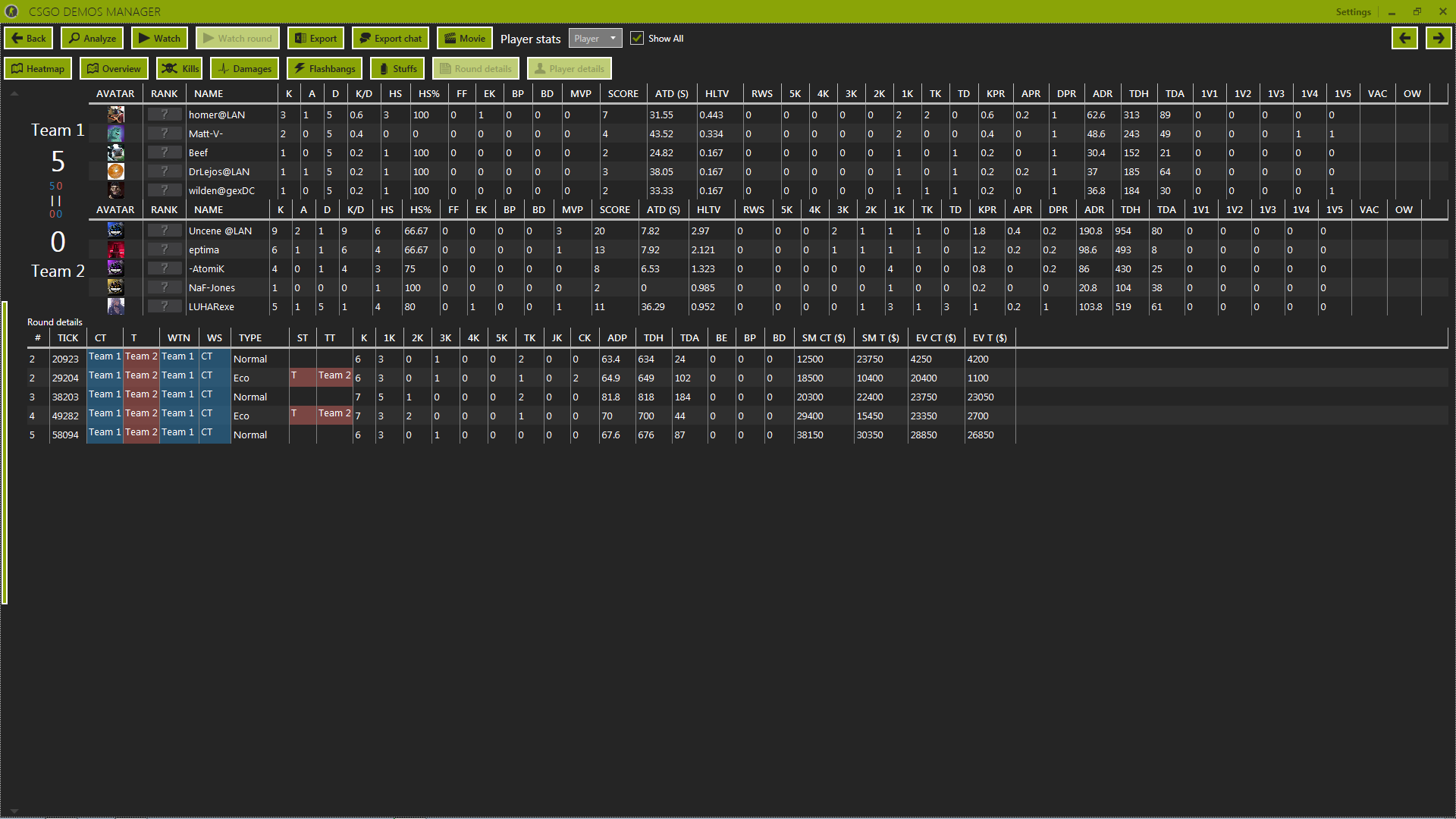This screenshot has height=819, width=1456.
Task: Sort Team 1 table by RANK column
Action: (164, 93)
